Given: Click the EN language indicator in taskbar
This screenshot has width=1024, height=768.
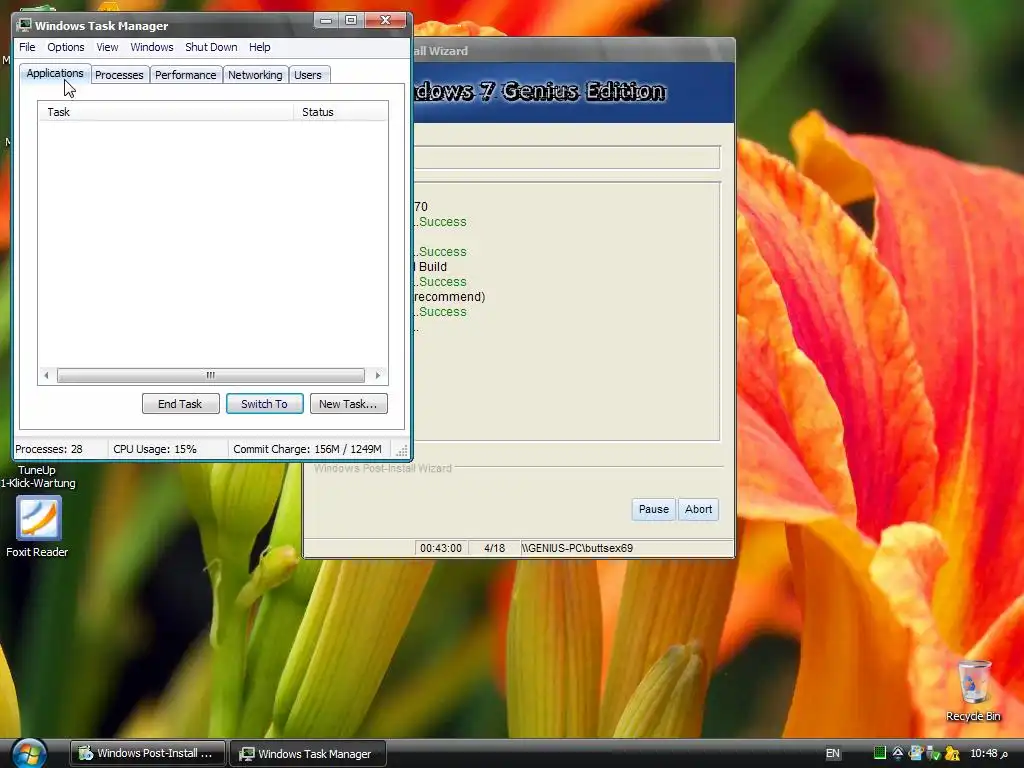Looking at the screenshot, I should (x=833, y=753).
